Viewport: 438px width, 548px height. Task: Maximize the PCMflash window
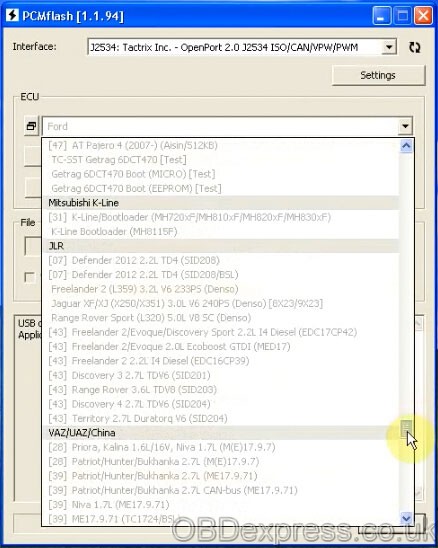tap(402, 16)
